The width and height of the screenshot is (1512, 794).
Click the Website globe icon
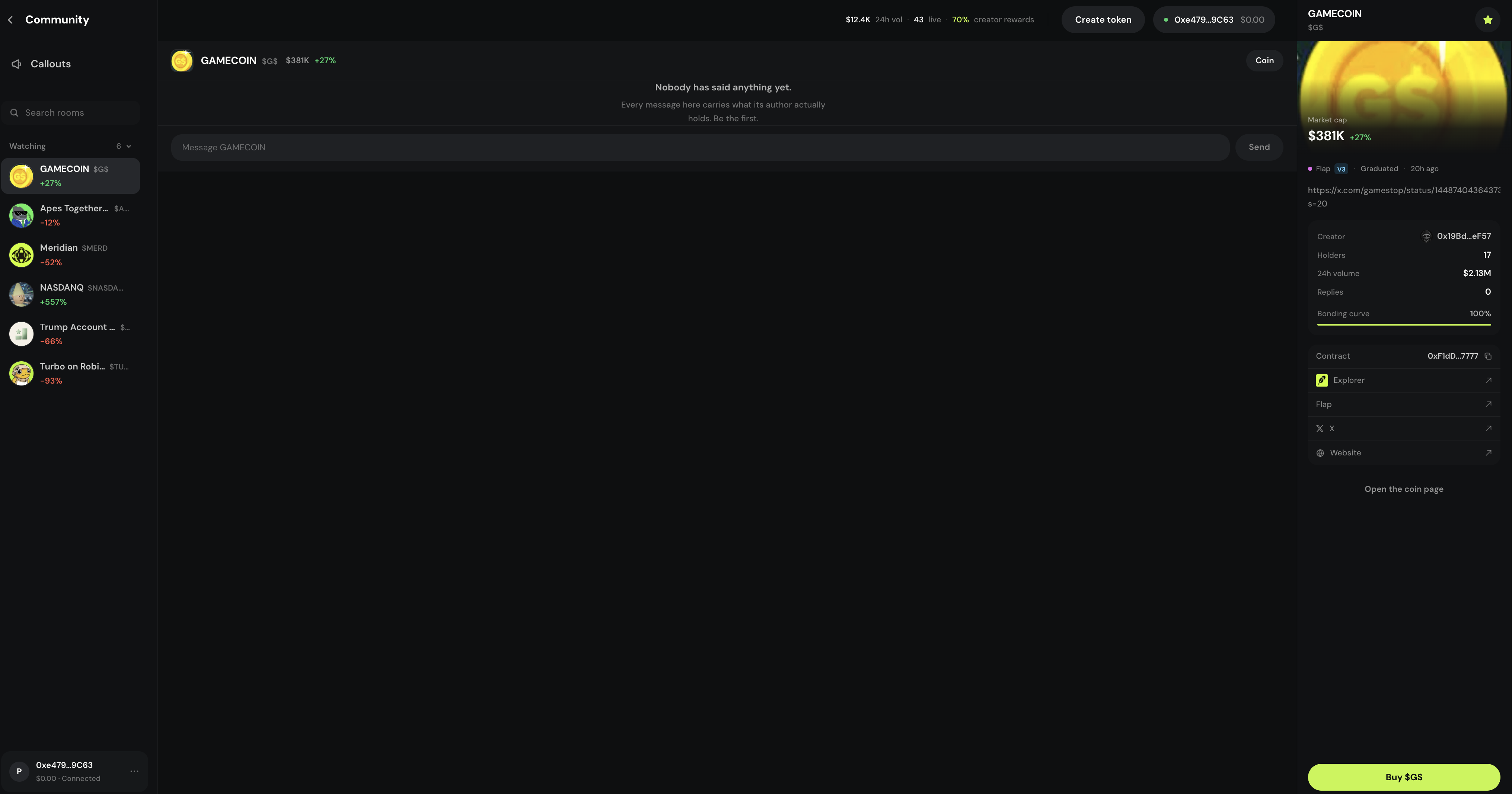click(x=1320, y=453)
